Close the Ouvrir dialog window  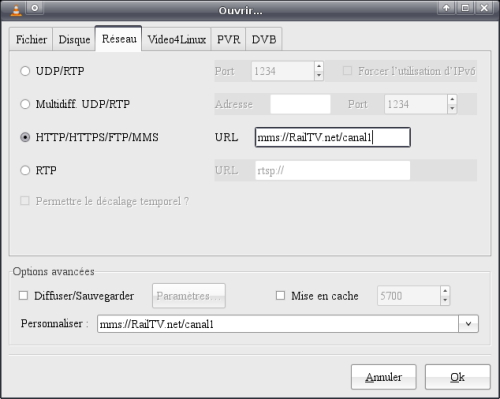point(484,8)
